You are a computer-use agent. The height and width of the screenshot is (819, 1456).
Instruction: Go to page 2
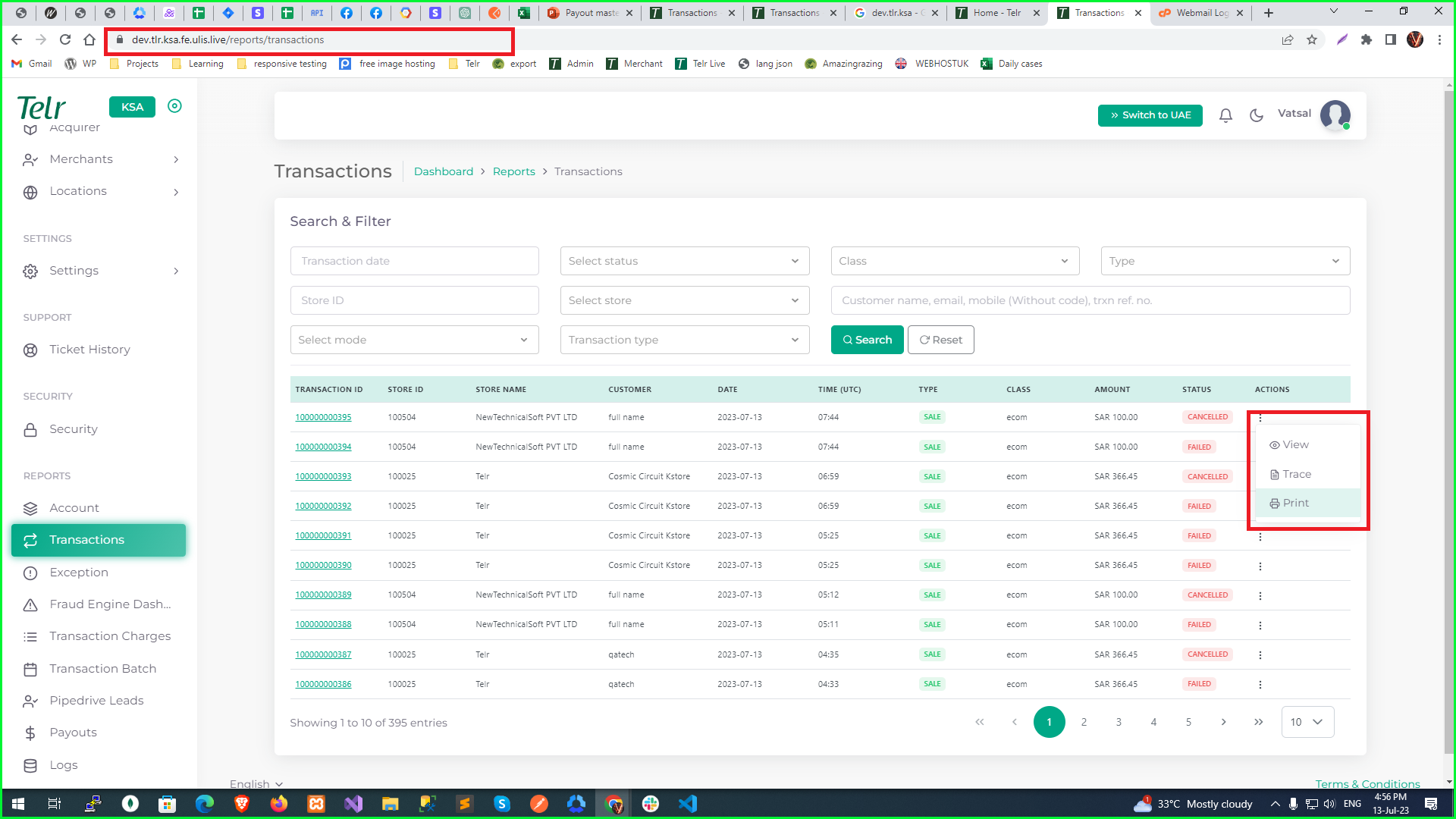click(x=1084, y=722)
